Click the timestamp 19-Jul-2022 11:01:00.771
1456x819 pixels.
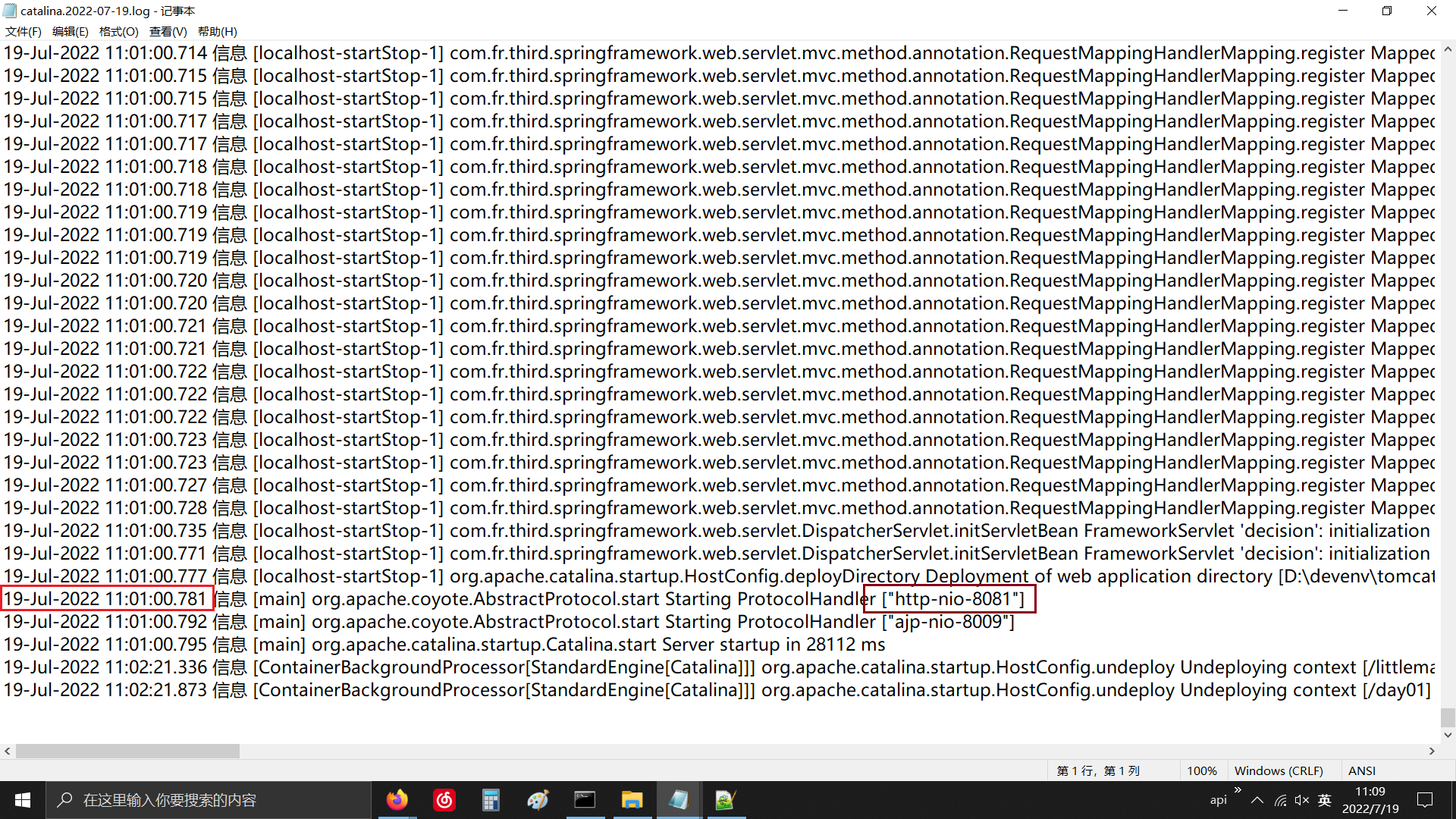click(x=105, y=554)
